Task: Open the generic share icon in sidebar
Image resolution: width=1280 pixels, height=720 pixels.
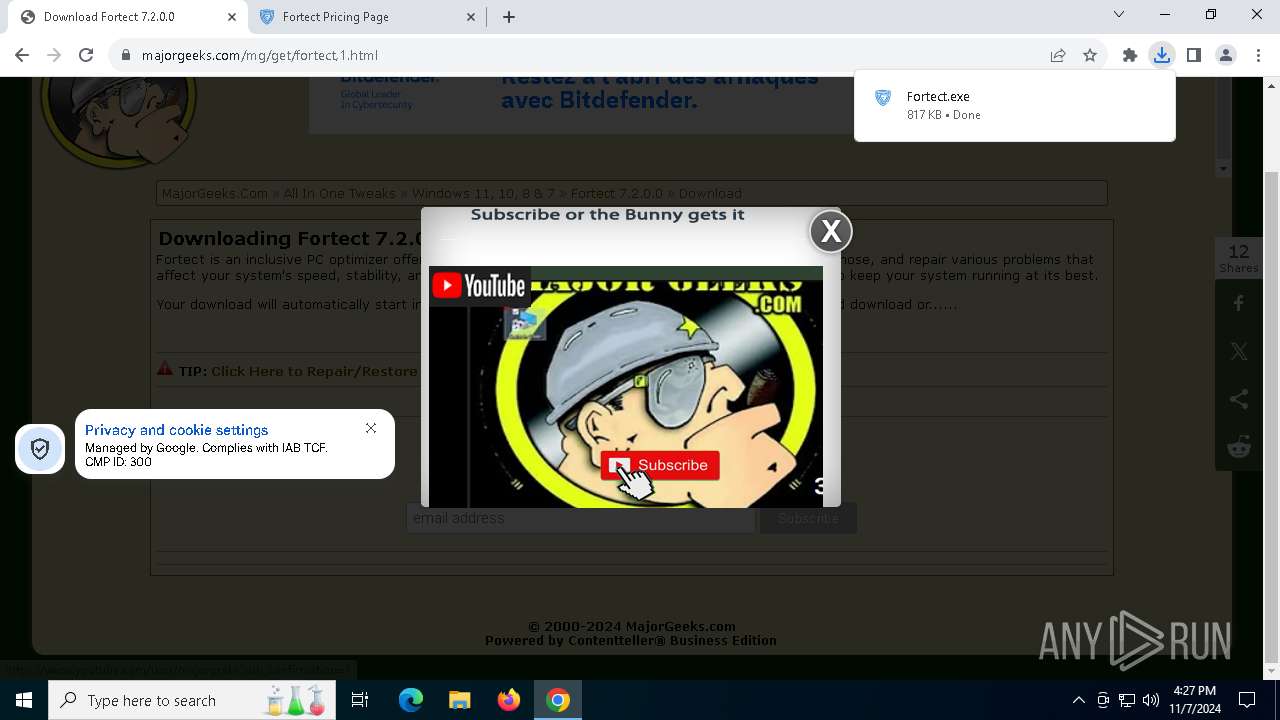Action: tap(1239, 399)
